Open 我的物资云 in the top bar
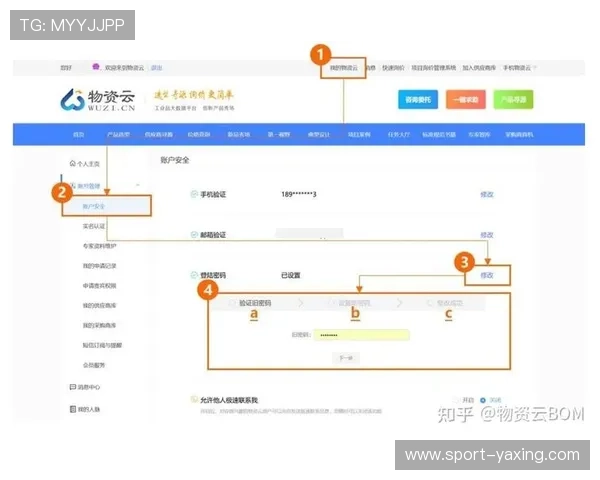Image resolution: width=600 pixels, height=480 pixels. click(344, 68)
